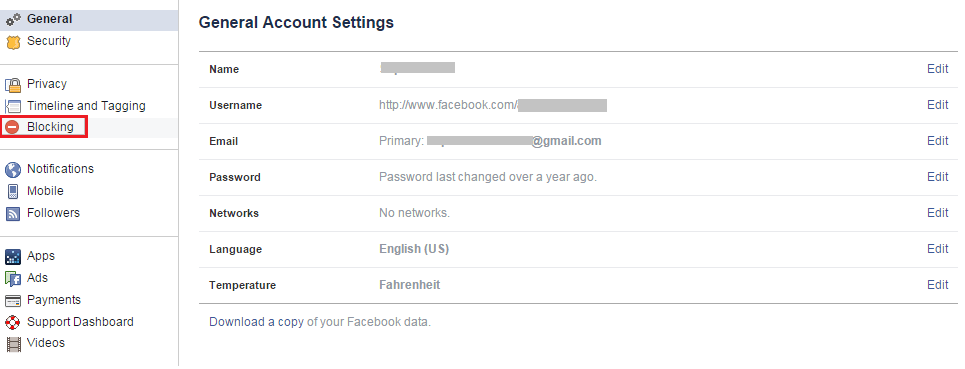Screen dimensions: 965x369
Task: Edit the Language setting
Action: (937, 248)
